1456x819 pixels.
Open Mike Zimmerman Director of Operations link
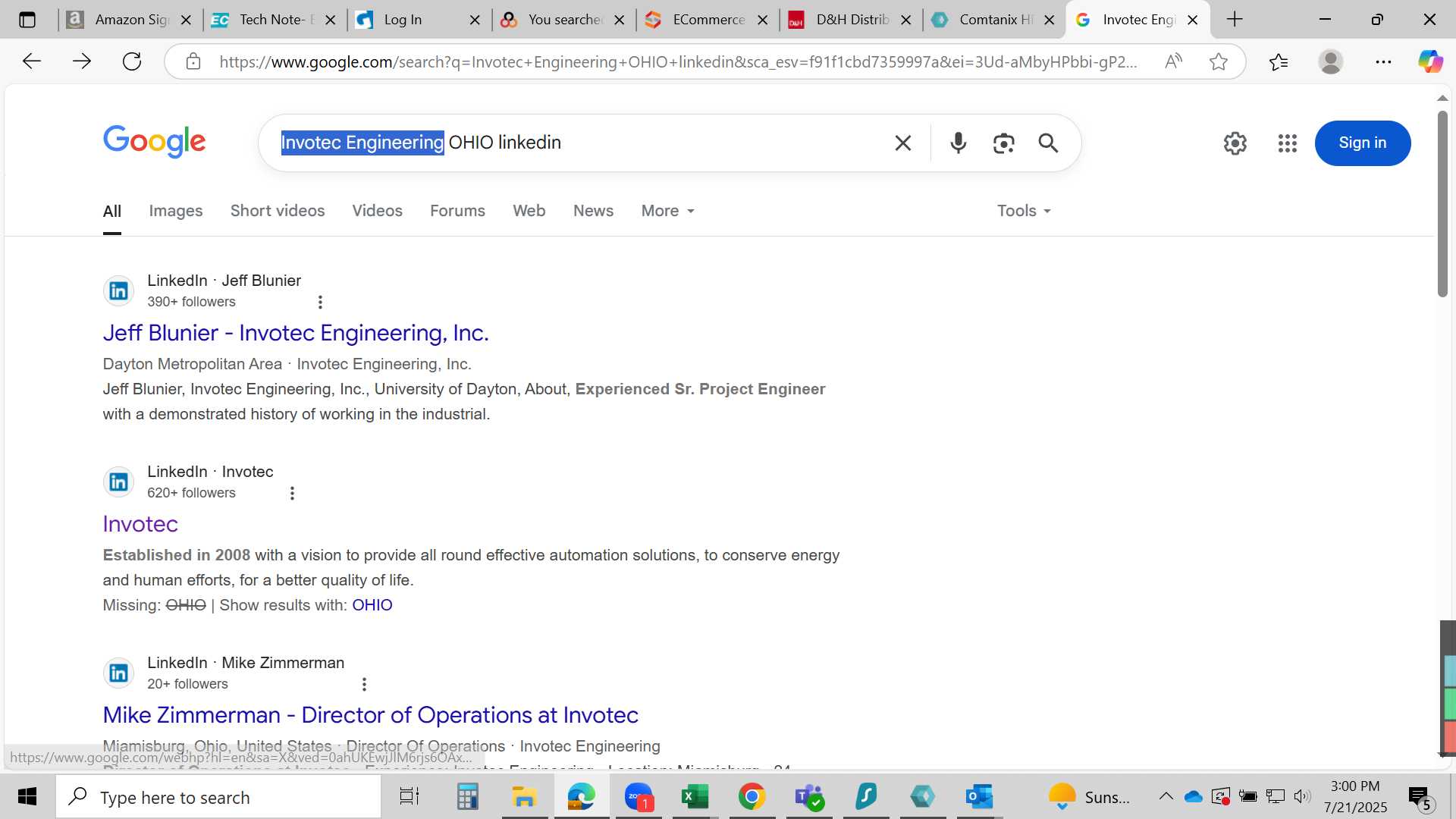370,715
